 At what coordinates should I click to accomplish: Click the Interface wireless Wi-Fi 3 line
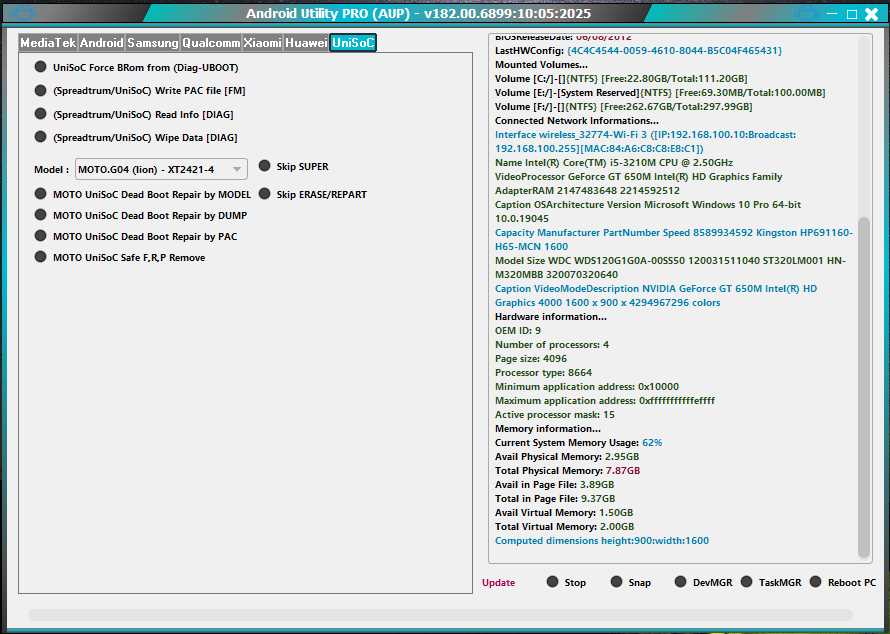[645, 141]
